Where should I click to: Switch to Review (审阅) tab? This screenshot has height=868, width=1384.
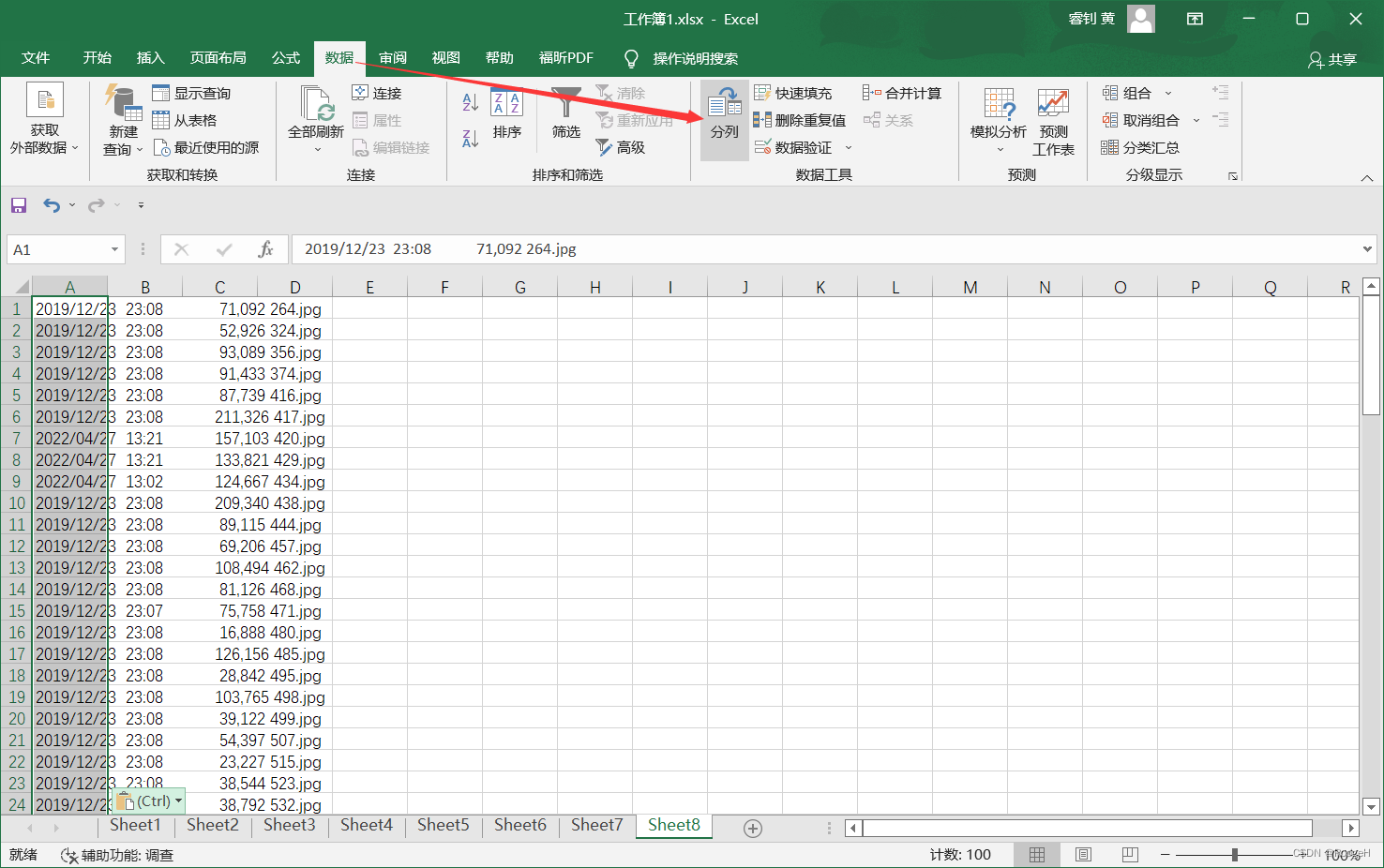393,58
